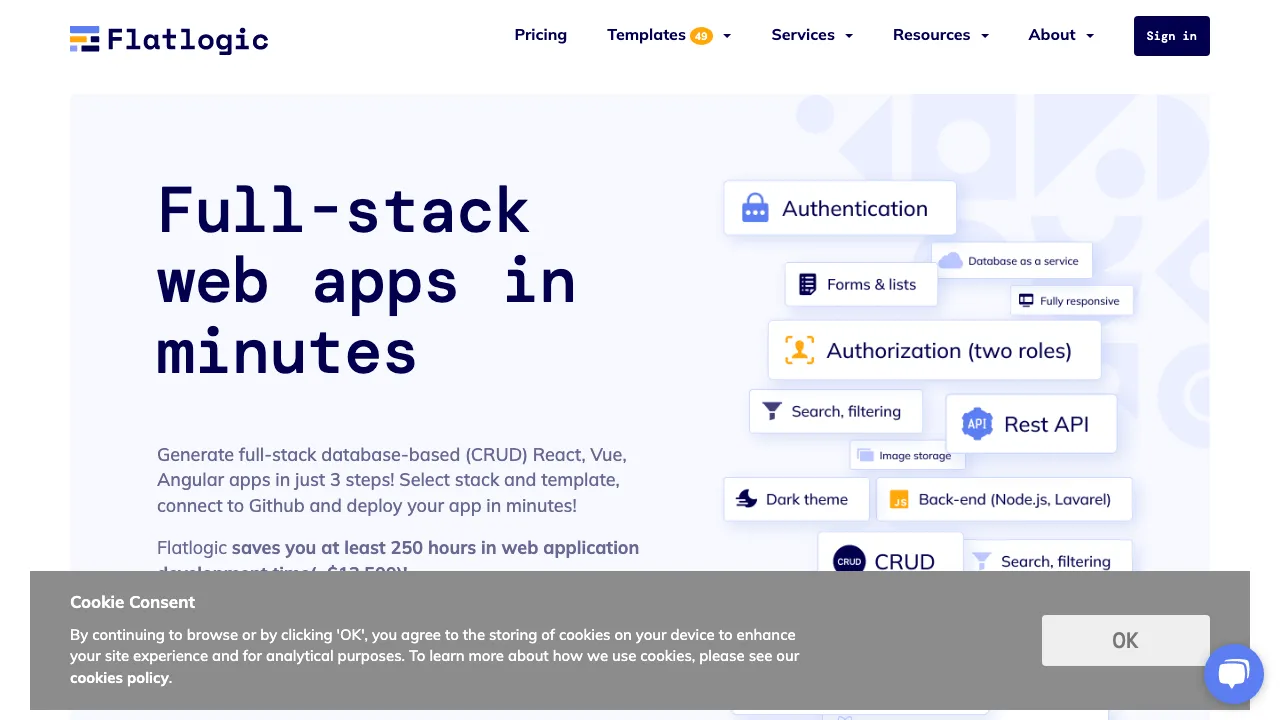
Task: Click the Rest API label
Action: pyautogui.click(x=1046, y=424)
